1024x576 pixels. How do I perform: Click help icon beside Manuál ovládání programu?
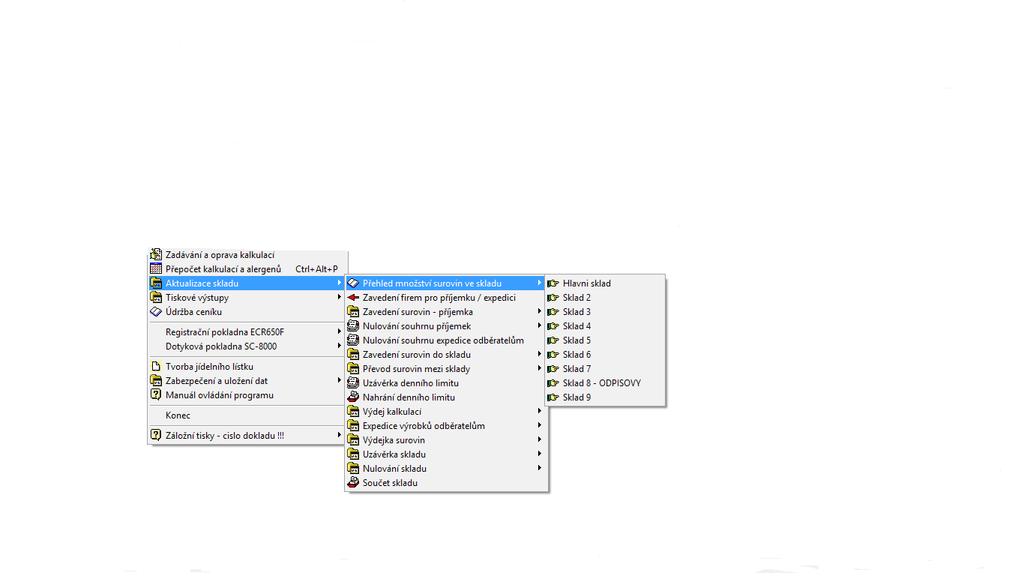point(155,394)
